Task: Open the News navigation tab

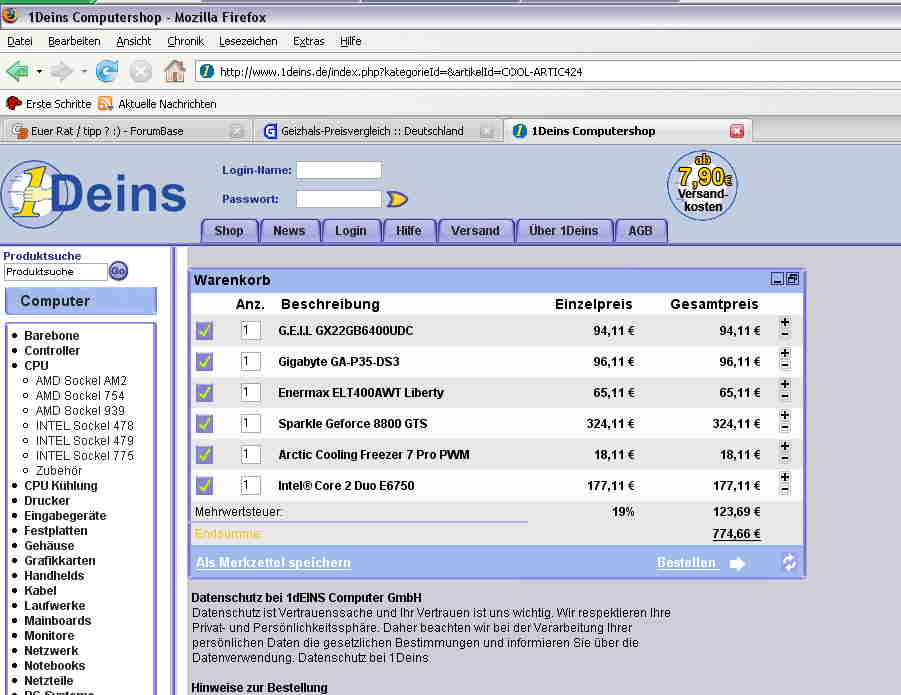Action: (x=289, y=231)
